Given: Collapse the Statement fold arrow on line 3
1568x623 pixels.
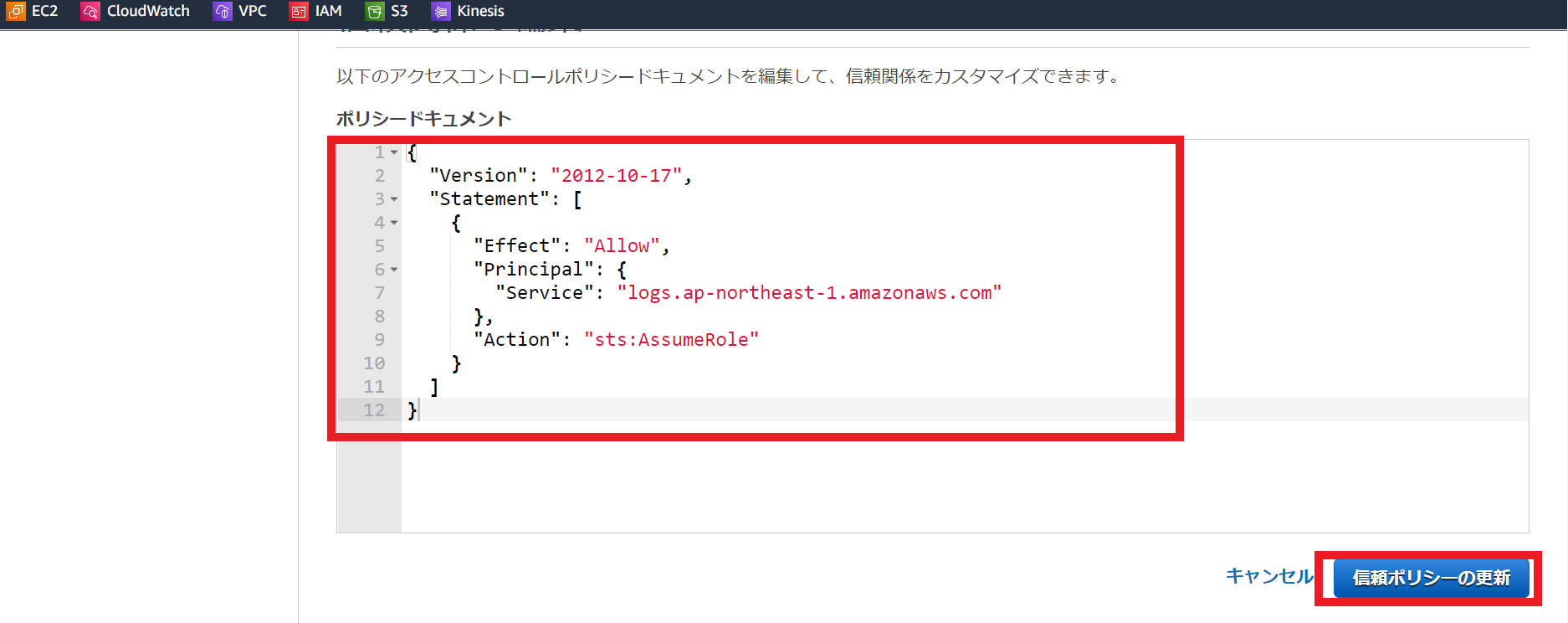Looking at the screenshot, I should coord(394,199).
